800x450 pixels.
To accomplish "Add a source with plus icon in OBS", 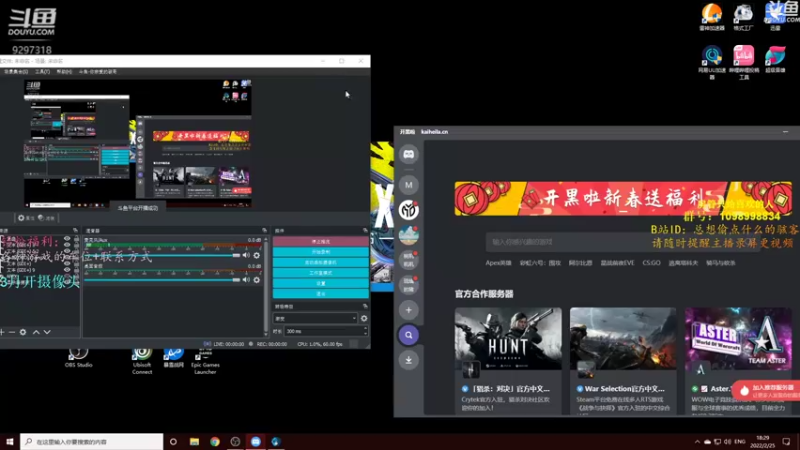I will point(3,332).
